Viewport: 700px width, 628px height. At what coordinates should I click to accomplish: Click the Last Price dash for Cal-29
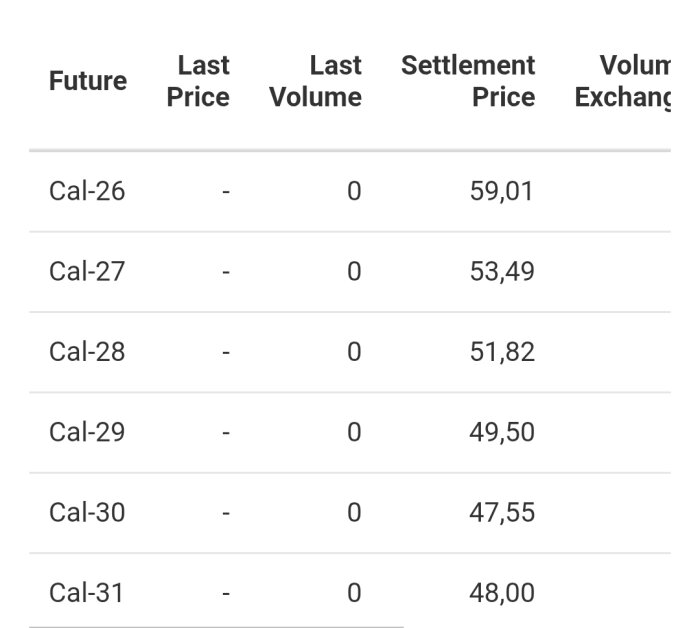(226, 432)
